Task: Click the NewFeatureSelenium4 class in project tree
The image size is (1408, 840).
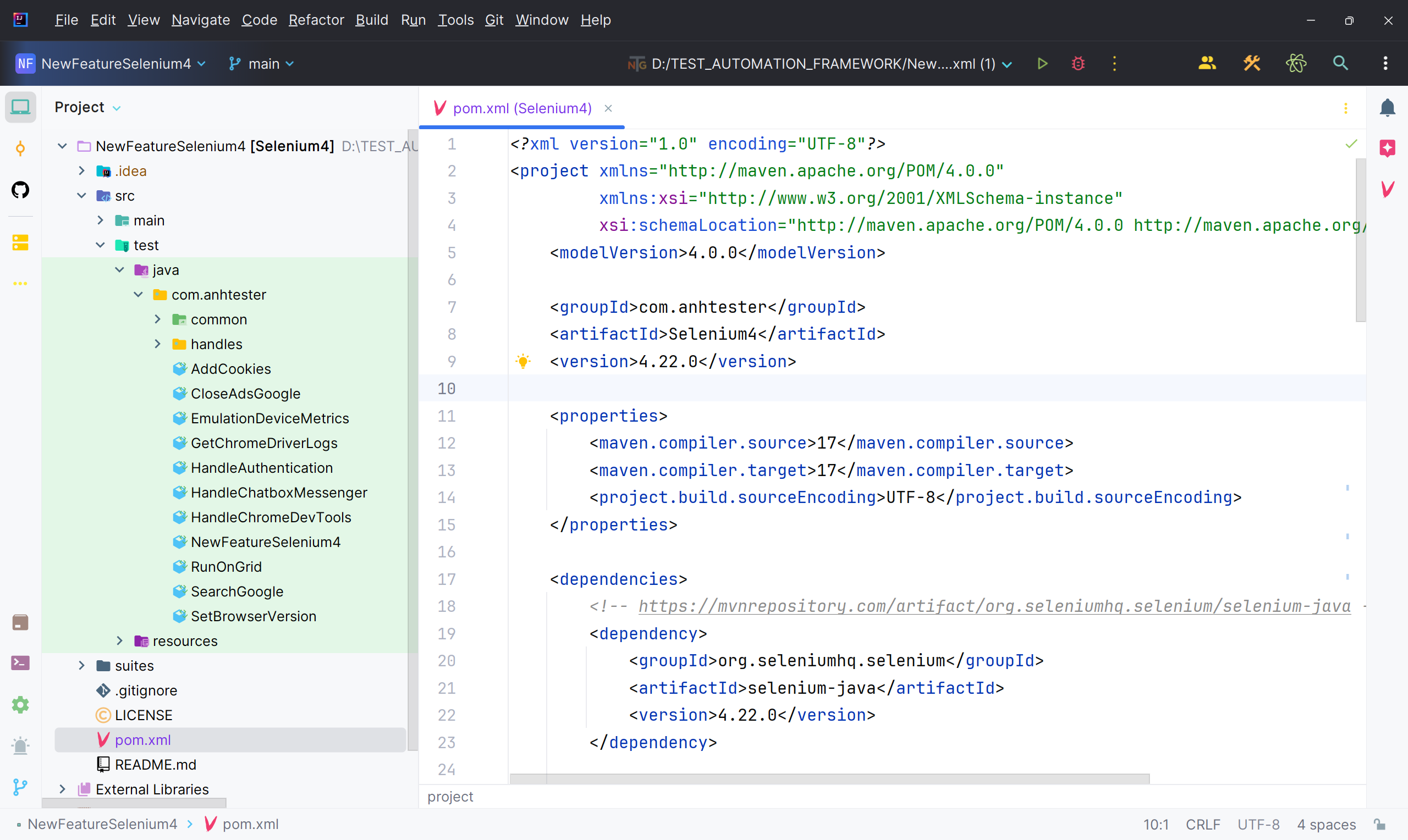Action: 264,542
